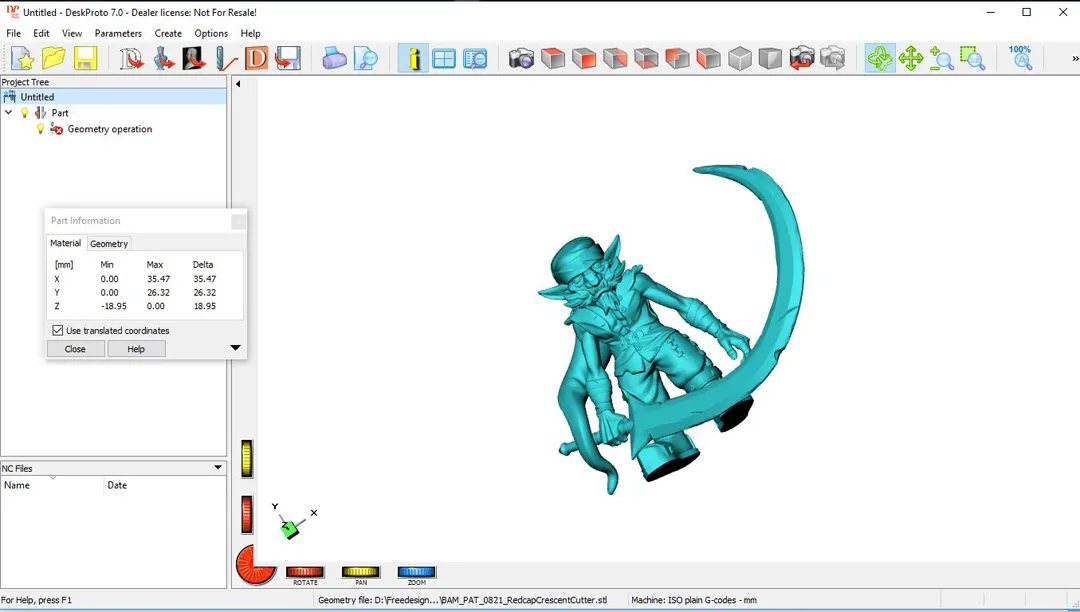Click the Geometry file path in status bar
Screen dimensions: 1080x612
tap(462, 600)
